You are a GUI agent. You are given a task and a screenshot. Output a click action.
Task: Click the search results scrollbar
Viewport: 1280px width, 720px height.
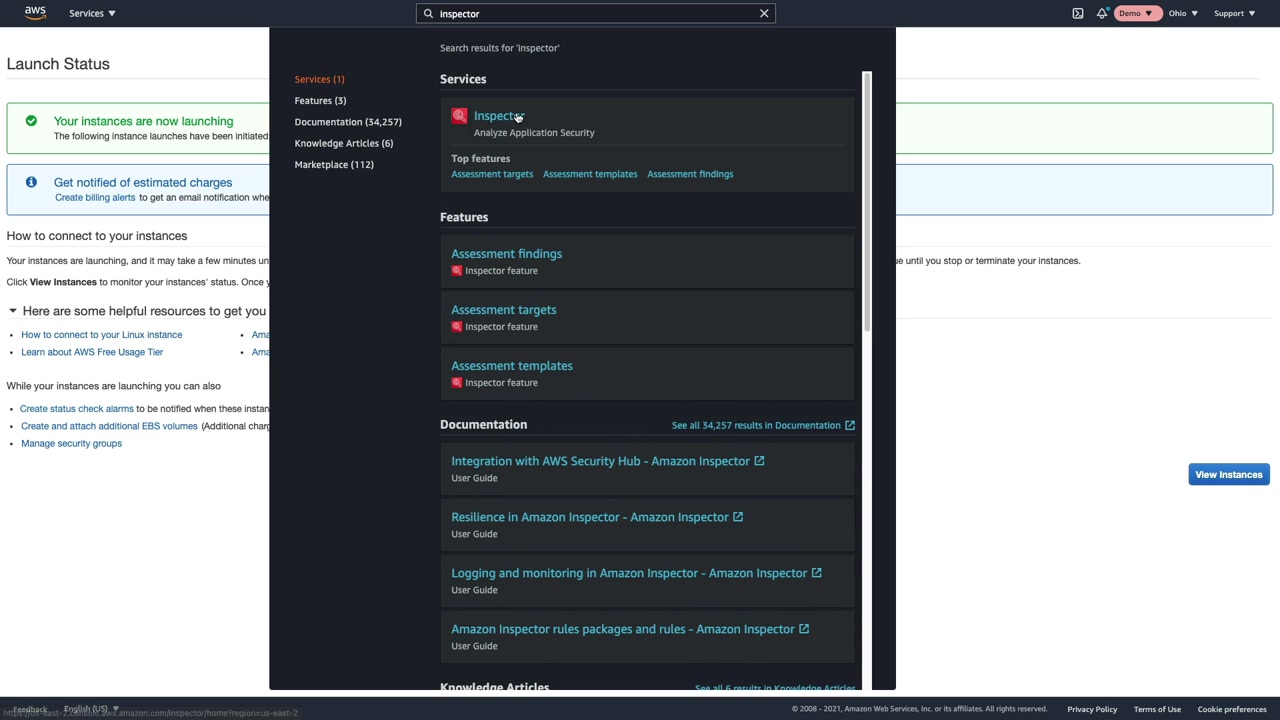[867, 200]
